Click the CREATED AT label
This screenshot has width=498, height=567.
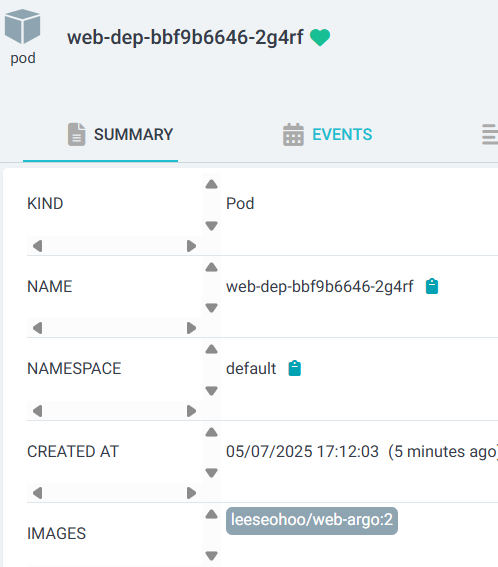pyautogui.click(x=73, y=452)
